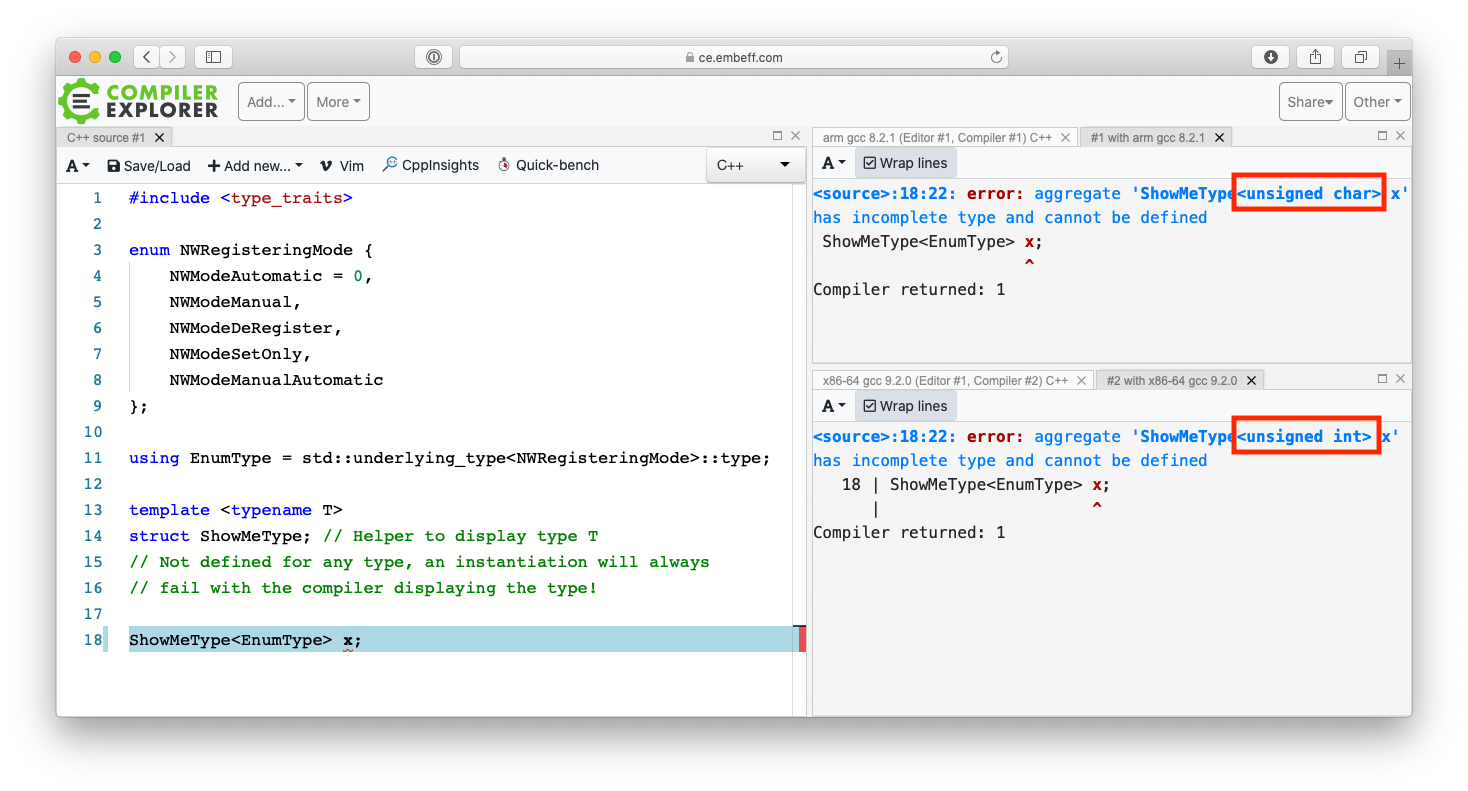Reload the page in the address bar

(x=996, y=57)
